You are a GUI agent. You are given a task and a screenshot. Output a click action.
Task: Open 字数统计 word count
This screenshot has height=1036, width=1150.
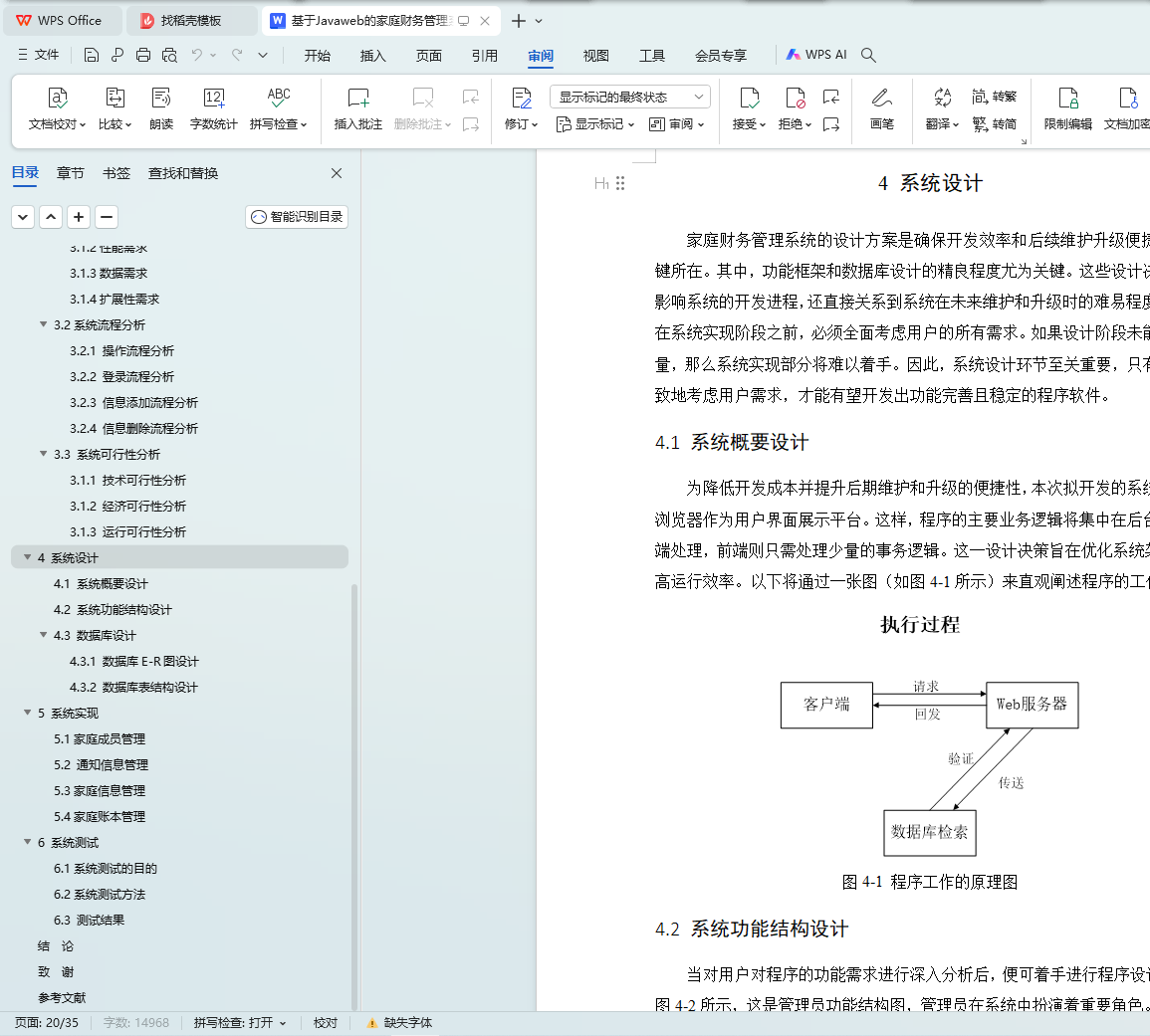213,107
